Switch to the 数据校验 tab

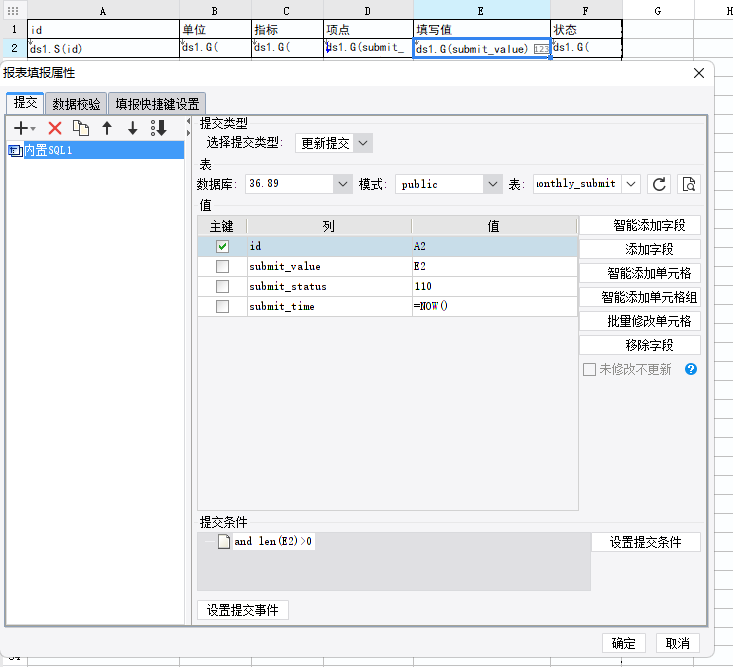pyautogui.click(x=76, y=103)
